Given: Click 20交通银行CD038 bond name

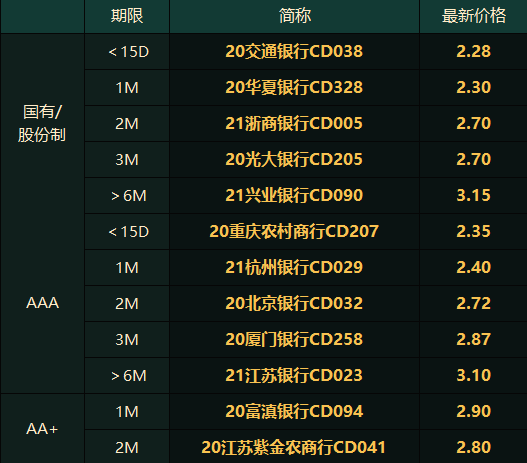Looking at the screenshot, I should [294, 52].
